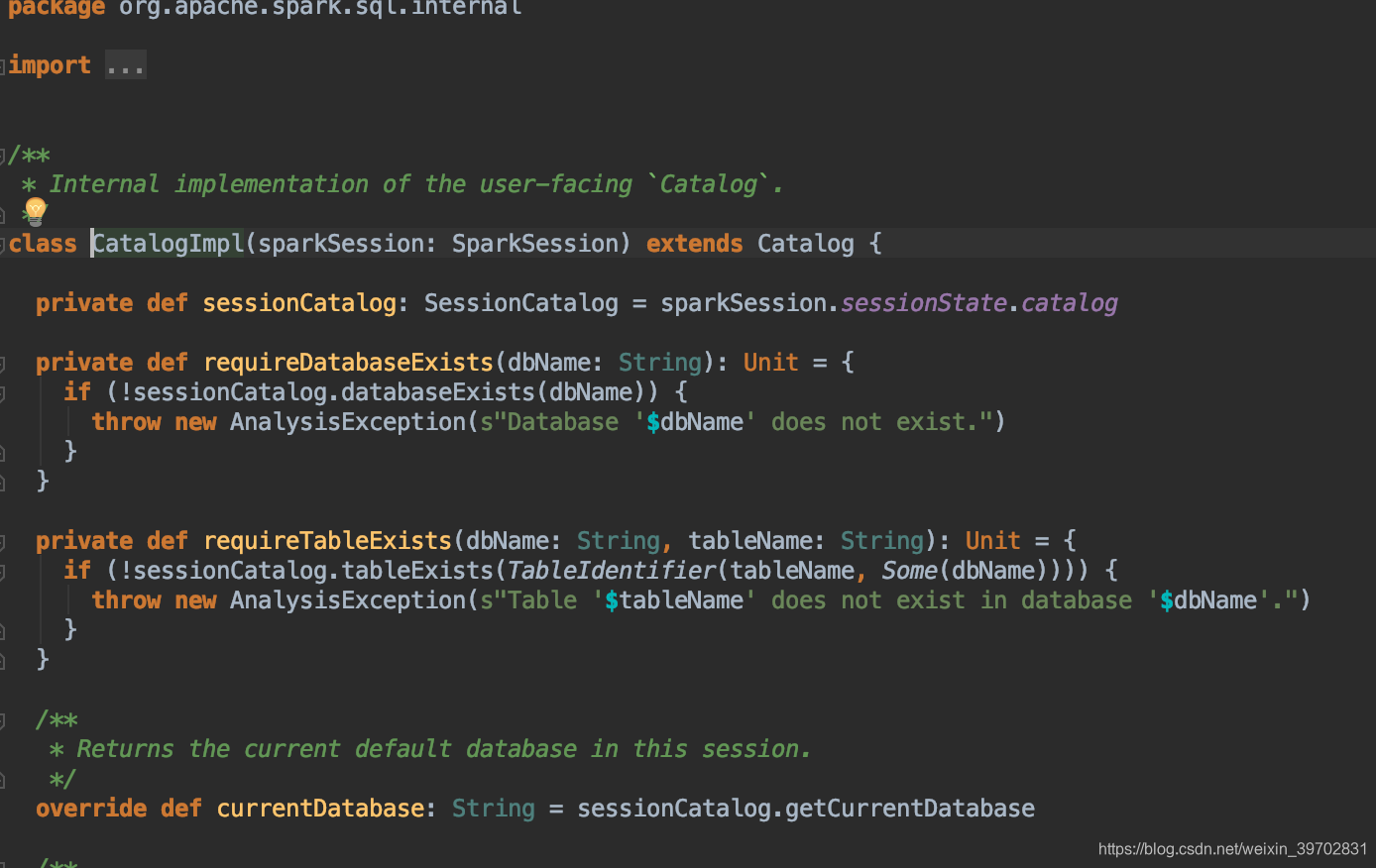
Task: Click 'Internal implementation of the user-facing' comment
Action: click(341, 184)
